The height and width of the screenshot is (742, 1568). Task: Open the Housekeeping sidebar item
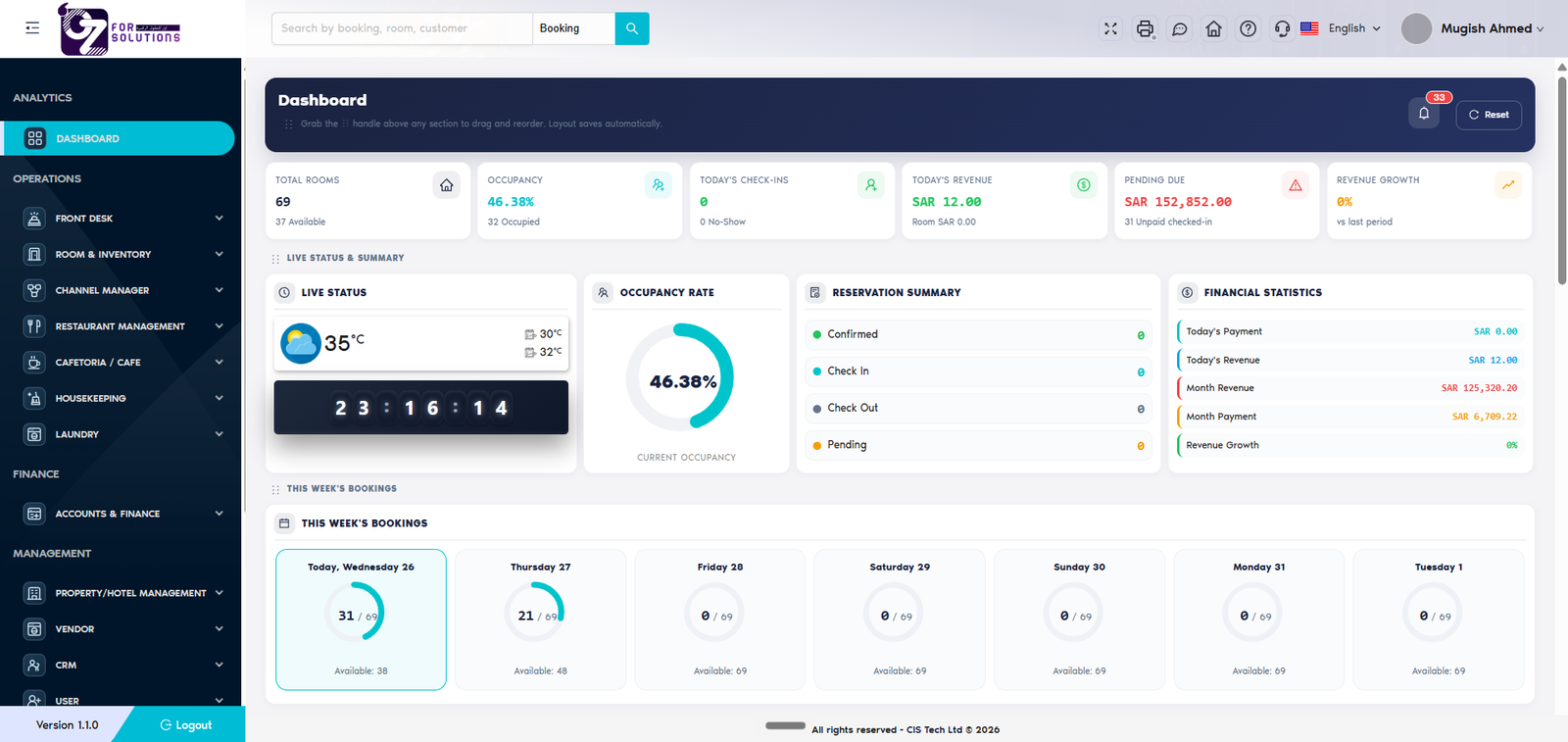click(x=122, y=398)
